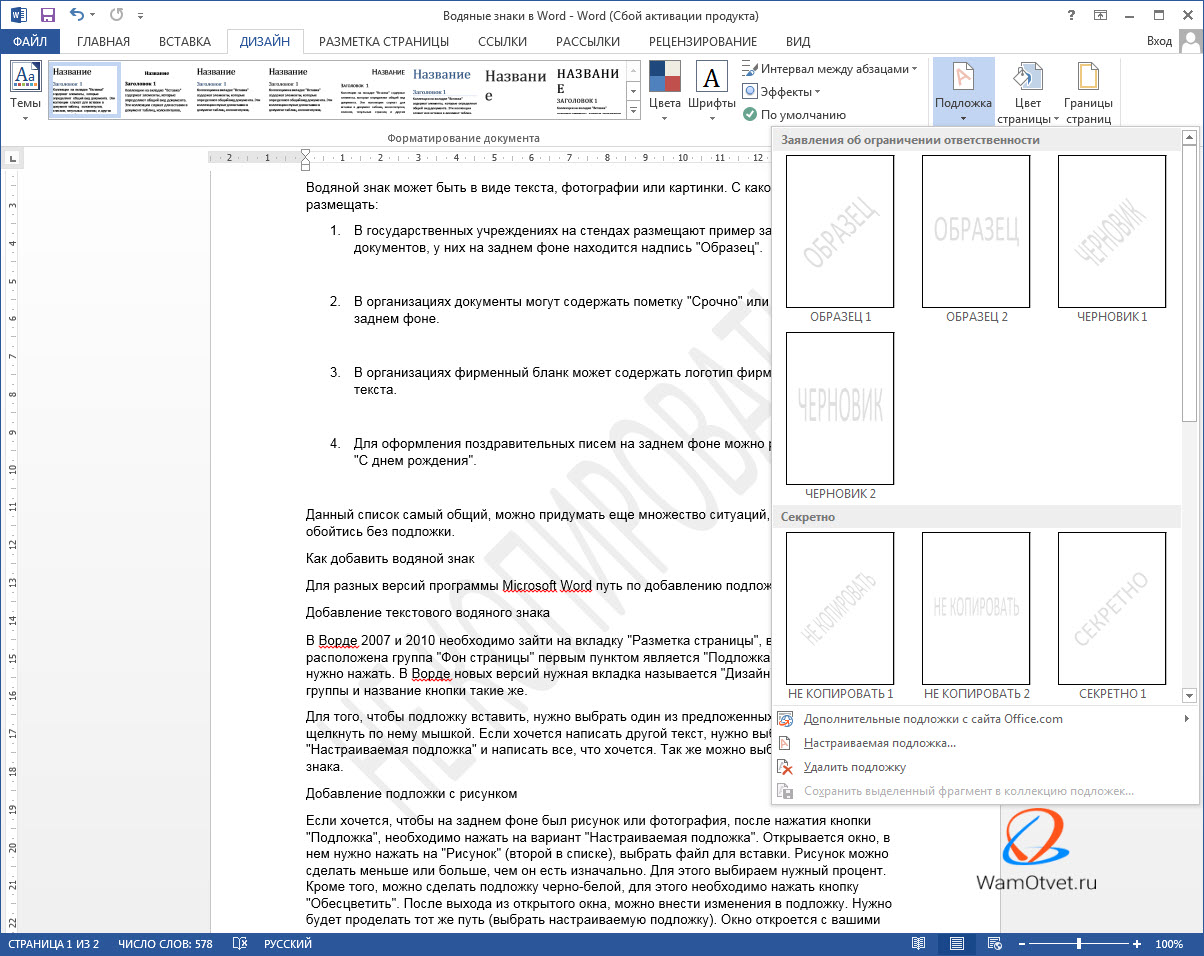Click the proofing spell check status icon

(x=240, y=944)
